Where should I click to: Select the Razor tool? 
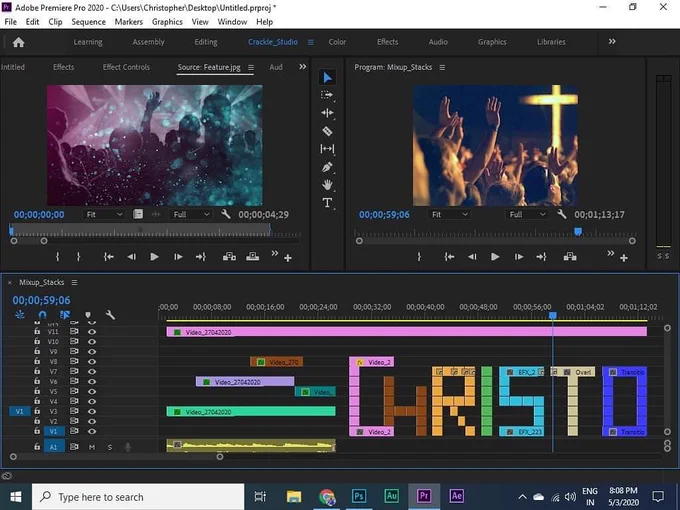(327, 131)
